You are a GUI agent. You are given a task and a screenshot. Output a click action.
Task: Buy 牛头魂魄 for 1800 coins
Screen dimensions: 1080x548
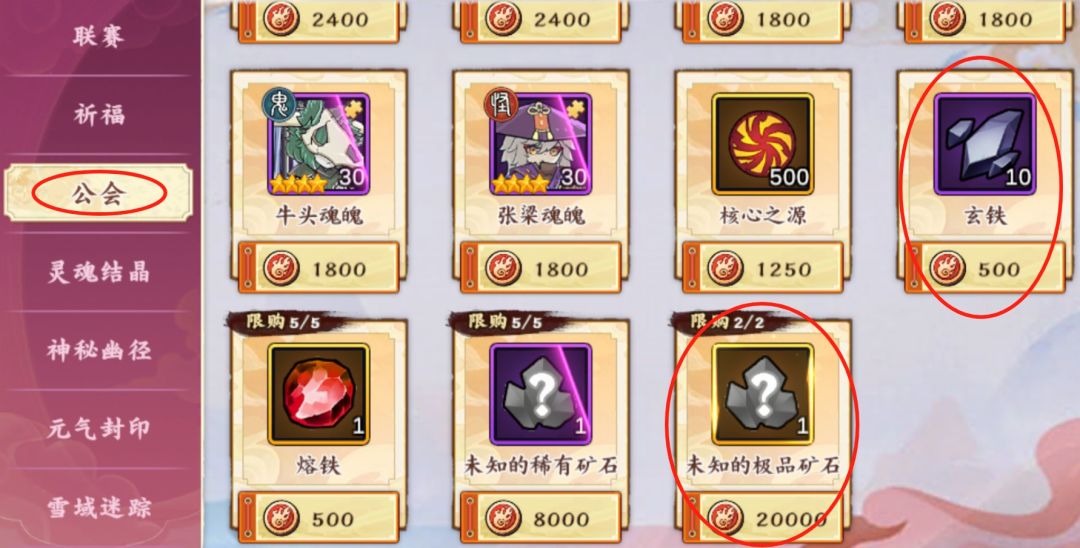tap(319, 268)
